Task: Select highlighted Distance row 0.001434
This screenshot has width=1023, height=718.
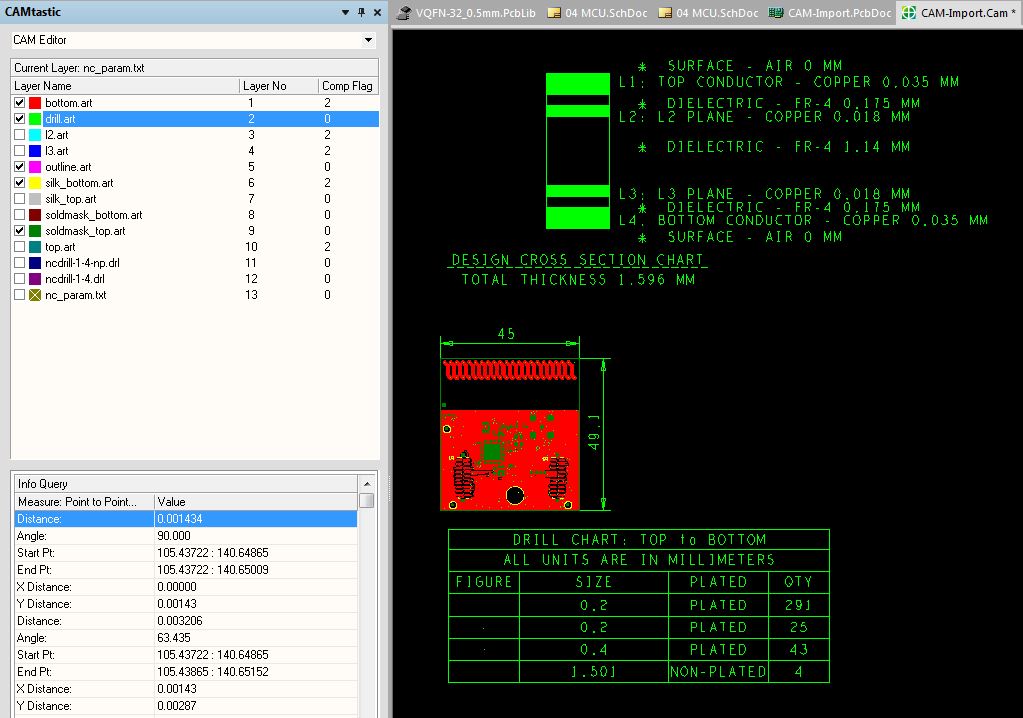Action: pos(186,519)
